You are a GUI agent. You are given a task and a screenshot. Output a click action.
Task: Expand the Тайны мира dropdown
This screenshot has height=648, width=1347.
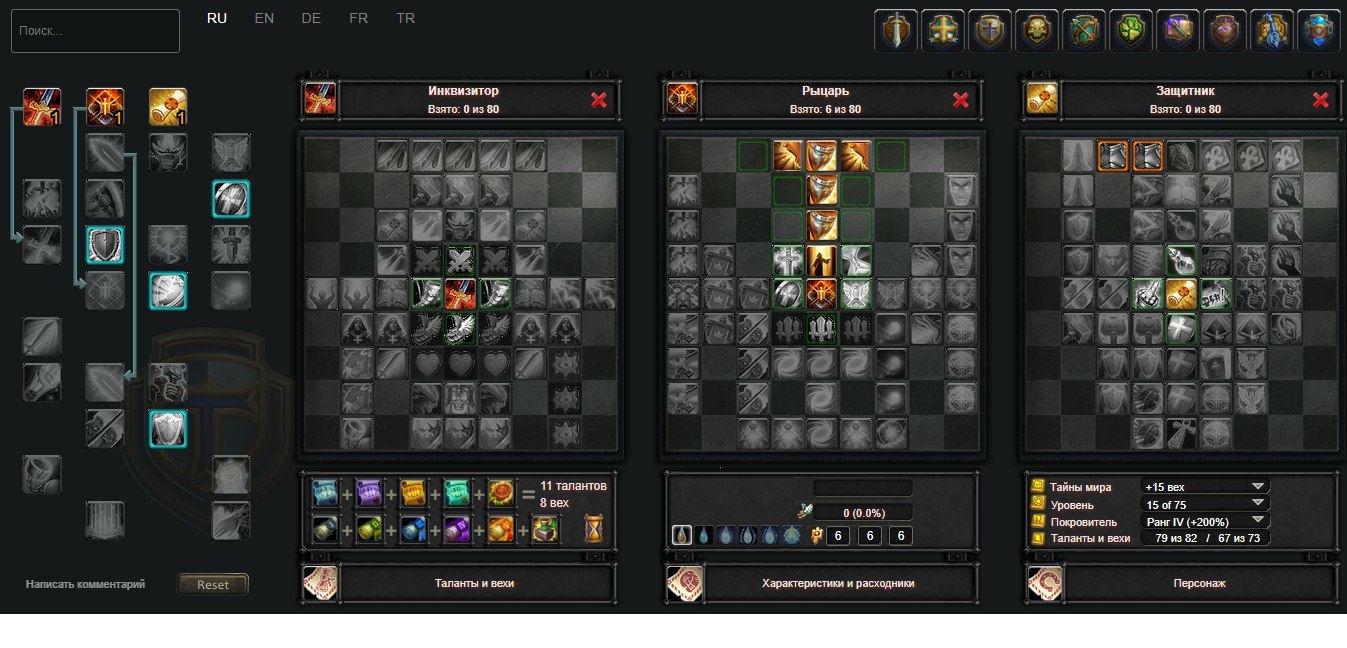click(x=1205, y=487)
